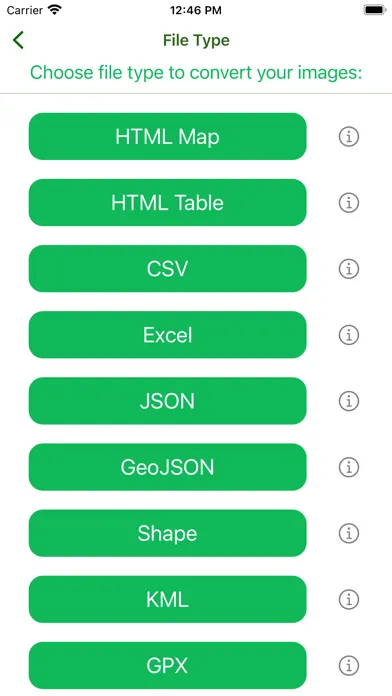Viewport: 392px width, 696px height.
Task: Open Excel format info icon
Action: point(349,335)
